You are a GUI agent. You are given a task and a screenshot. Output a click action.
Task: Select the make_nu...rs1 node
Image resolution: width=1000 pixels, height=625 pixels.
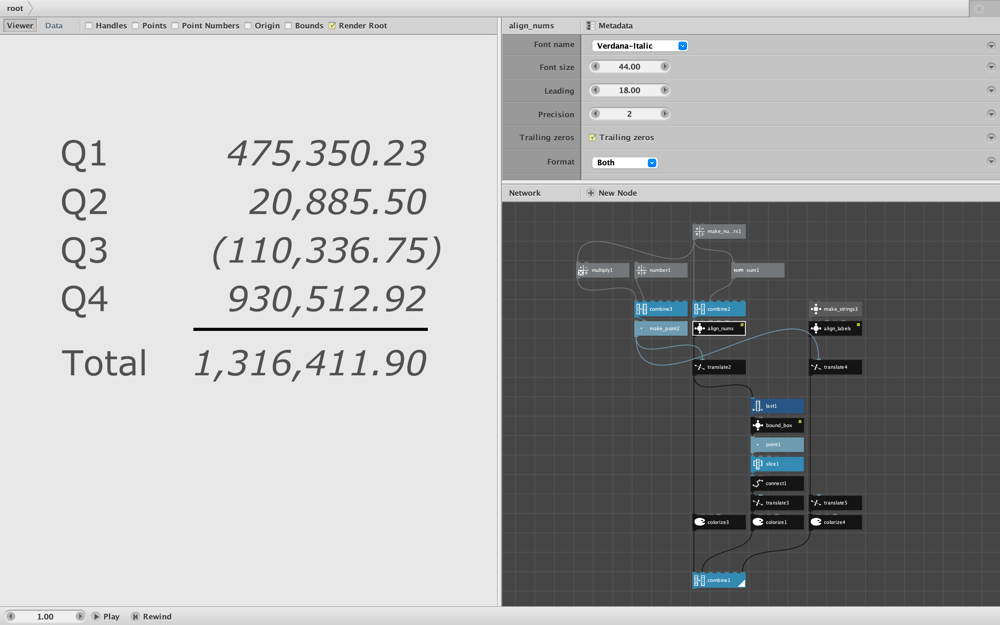[719, 232]
